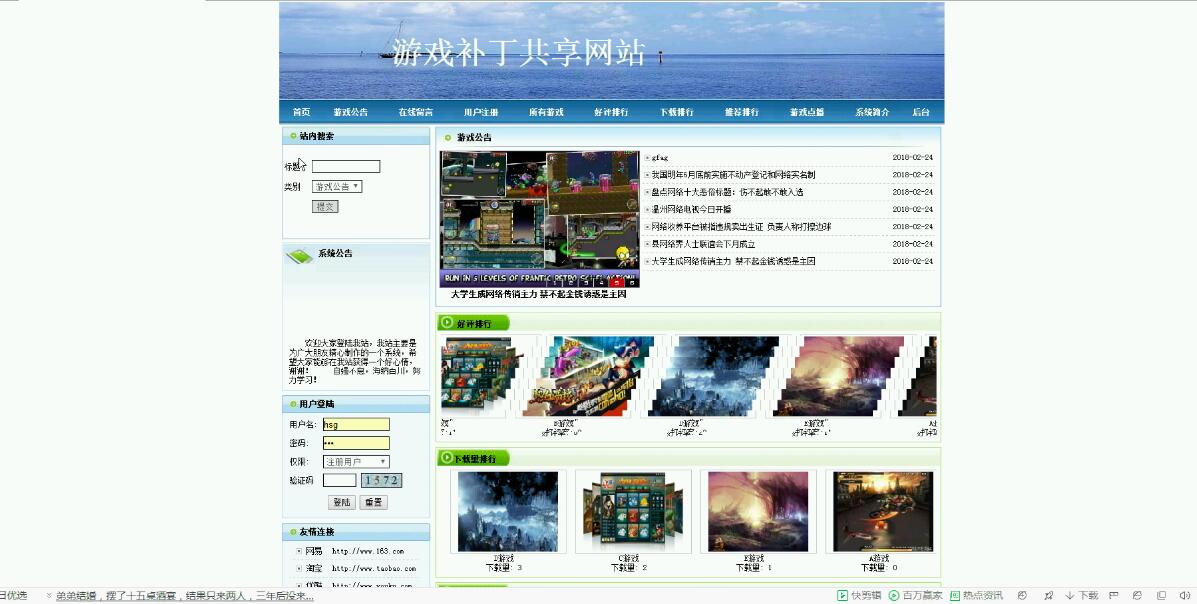The width and height of the screenshot is (1197, 604).
Task: Open the 盘点网络十大恶俗标题 announcement
Action: [x=727, y=192]
